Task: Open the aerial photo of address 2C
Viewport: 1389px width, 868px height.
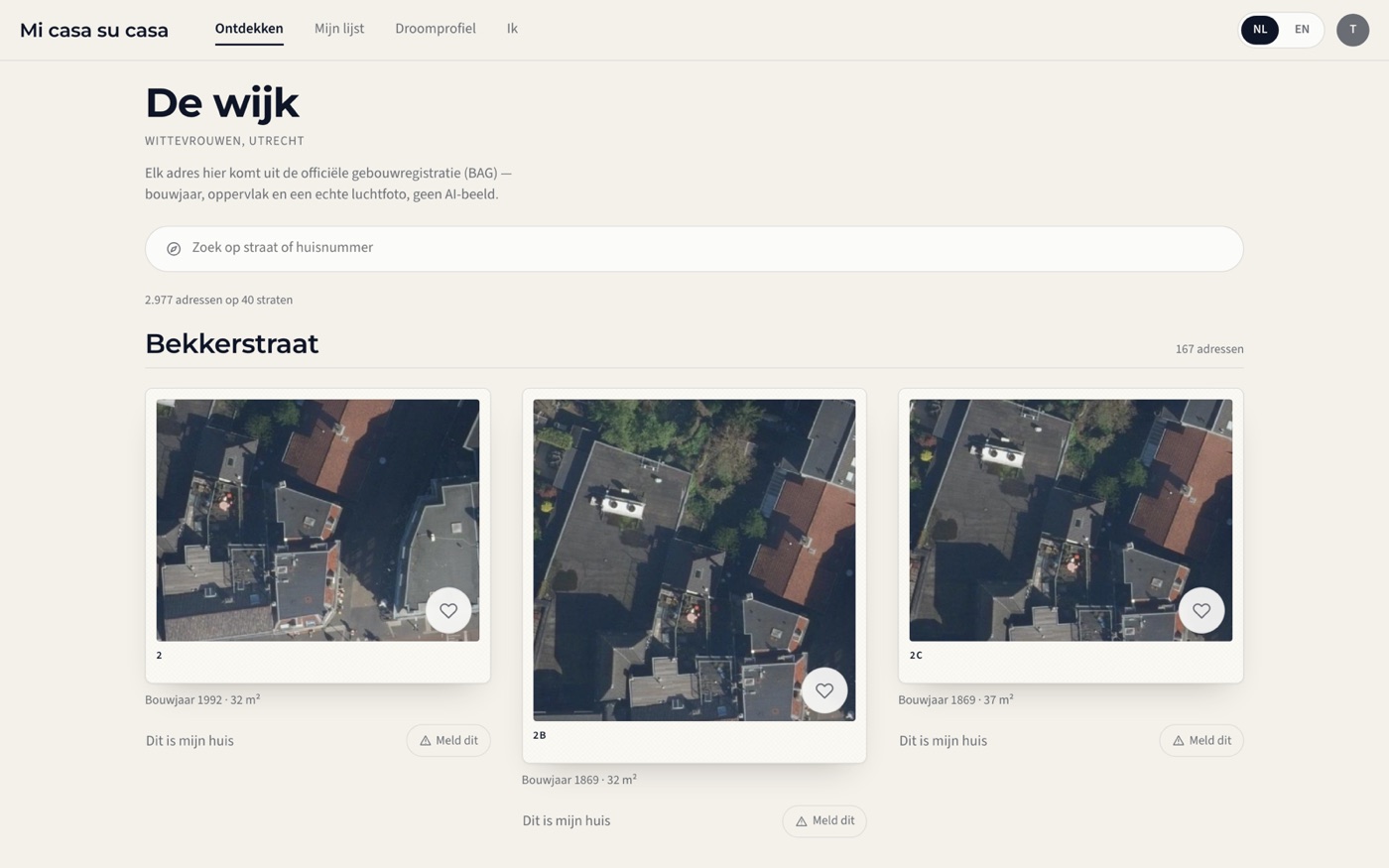Action: [x=1071, y=520]
